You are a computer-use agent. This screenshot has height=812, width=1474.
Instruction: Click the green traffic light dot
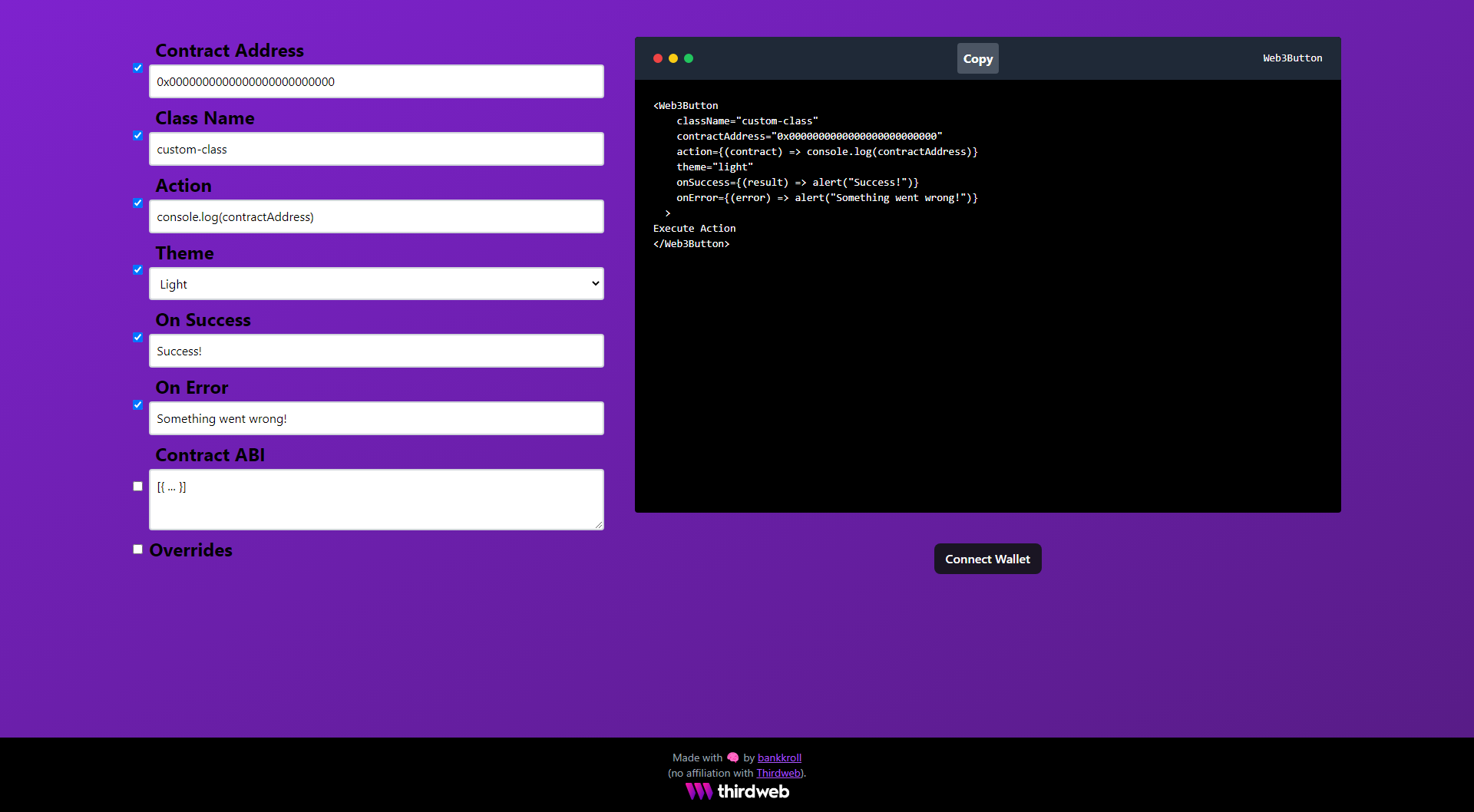click(689, 58)
